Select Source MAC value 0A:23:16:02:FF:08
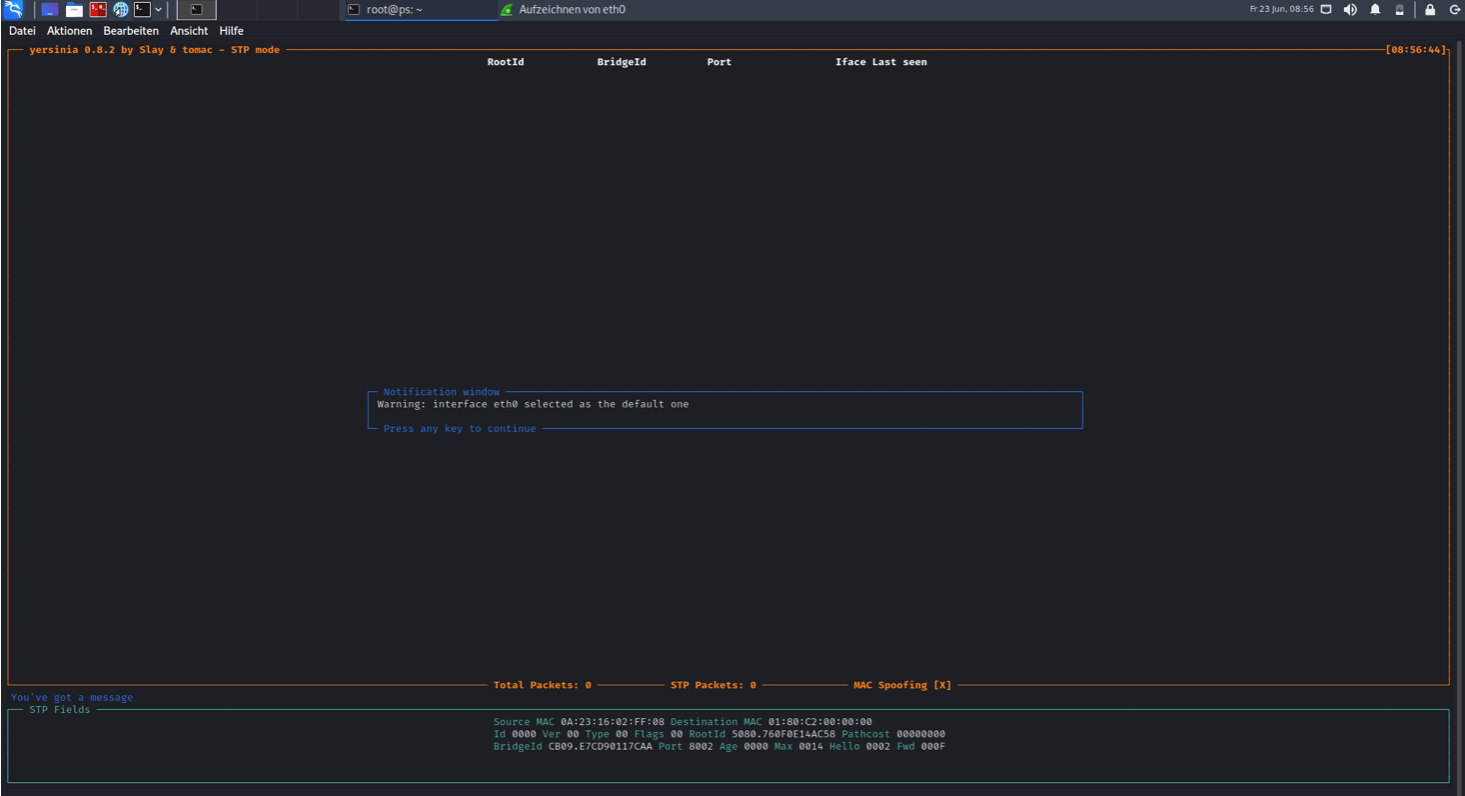The image size is (1465, 796). click(612, 722)
